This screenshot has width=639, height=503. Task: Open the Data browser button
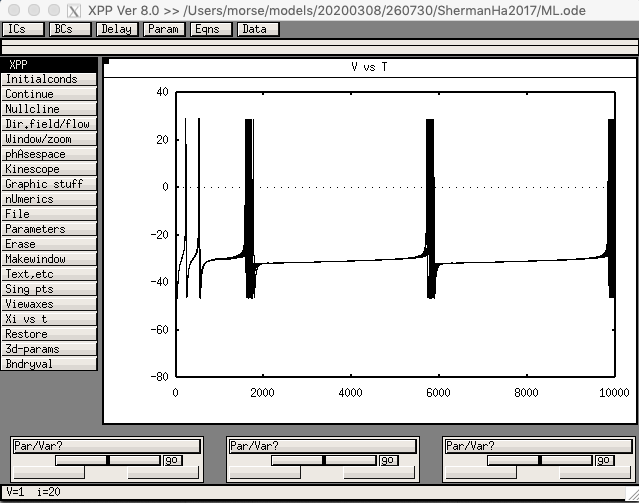coord(258,29)
